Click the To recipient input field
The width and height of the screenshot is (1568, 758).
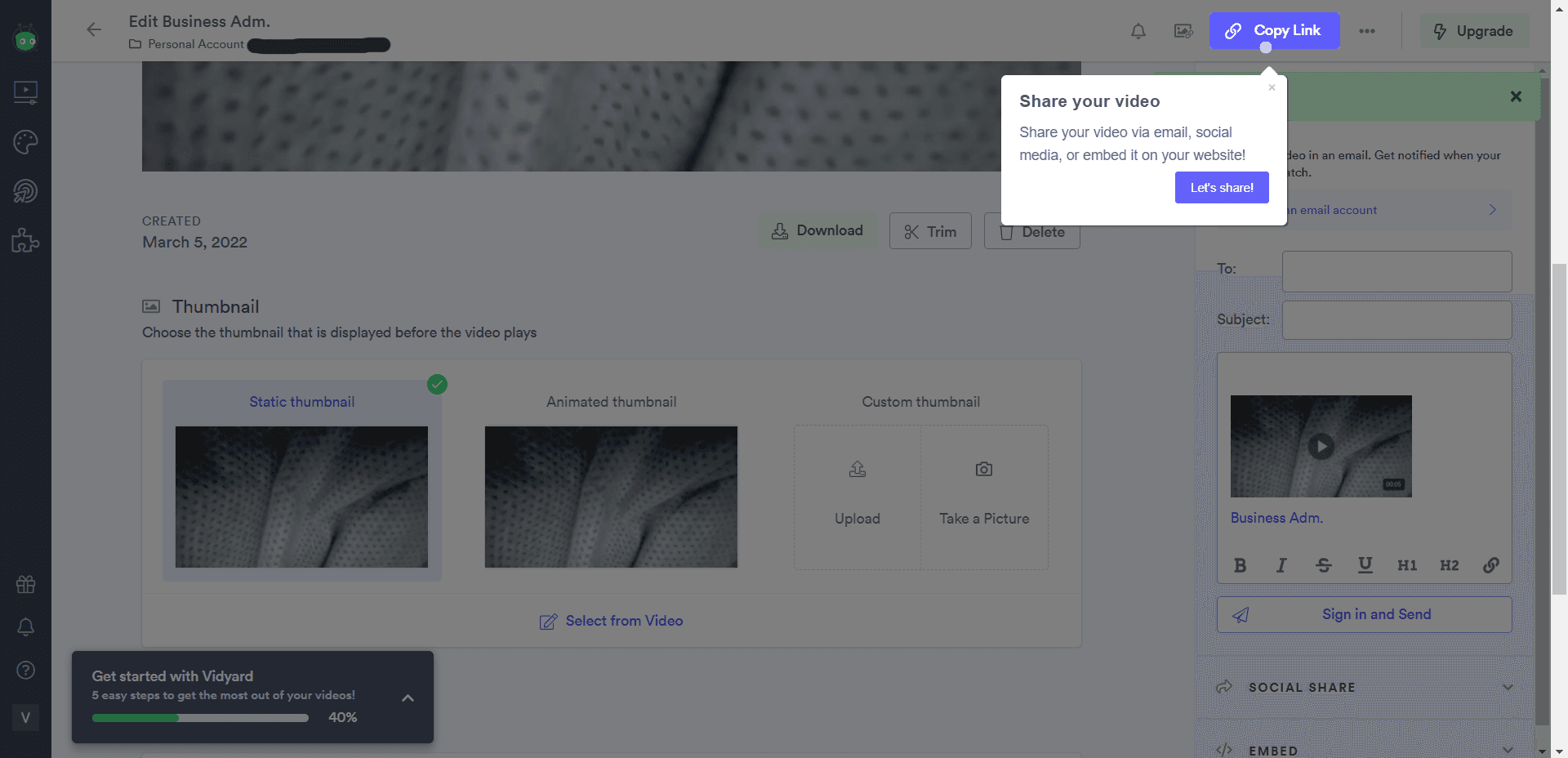tap(1397, 271)
